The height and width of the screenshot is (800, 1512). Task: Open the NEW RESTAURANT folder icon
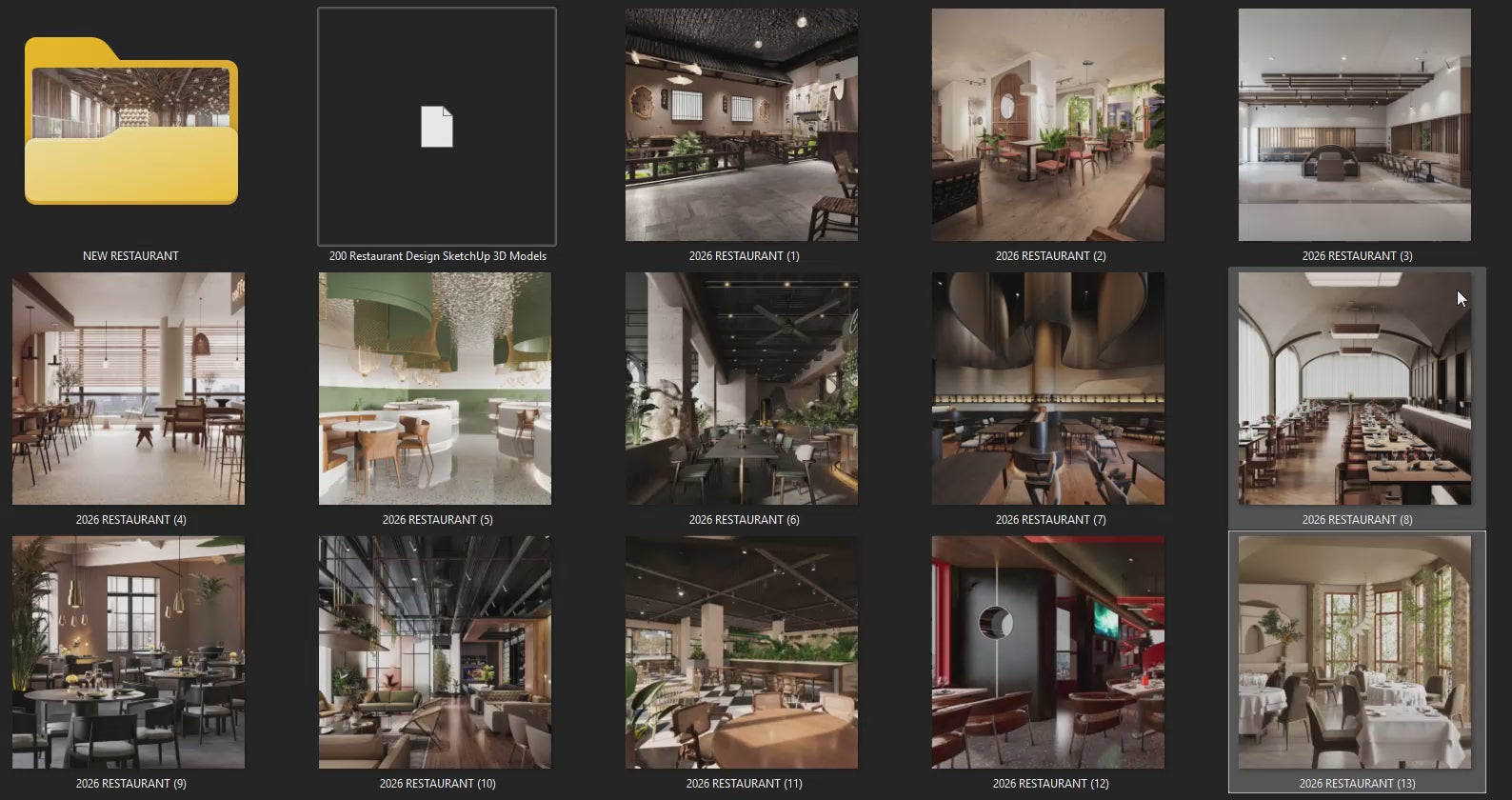130,121
